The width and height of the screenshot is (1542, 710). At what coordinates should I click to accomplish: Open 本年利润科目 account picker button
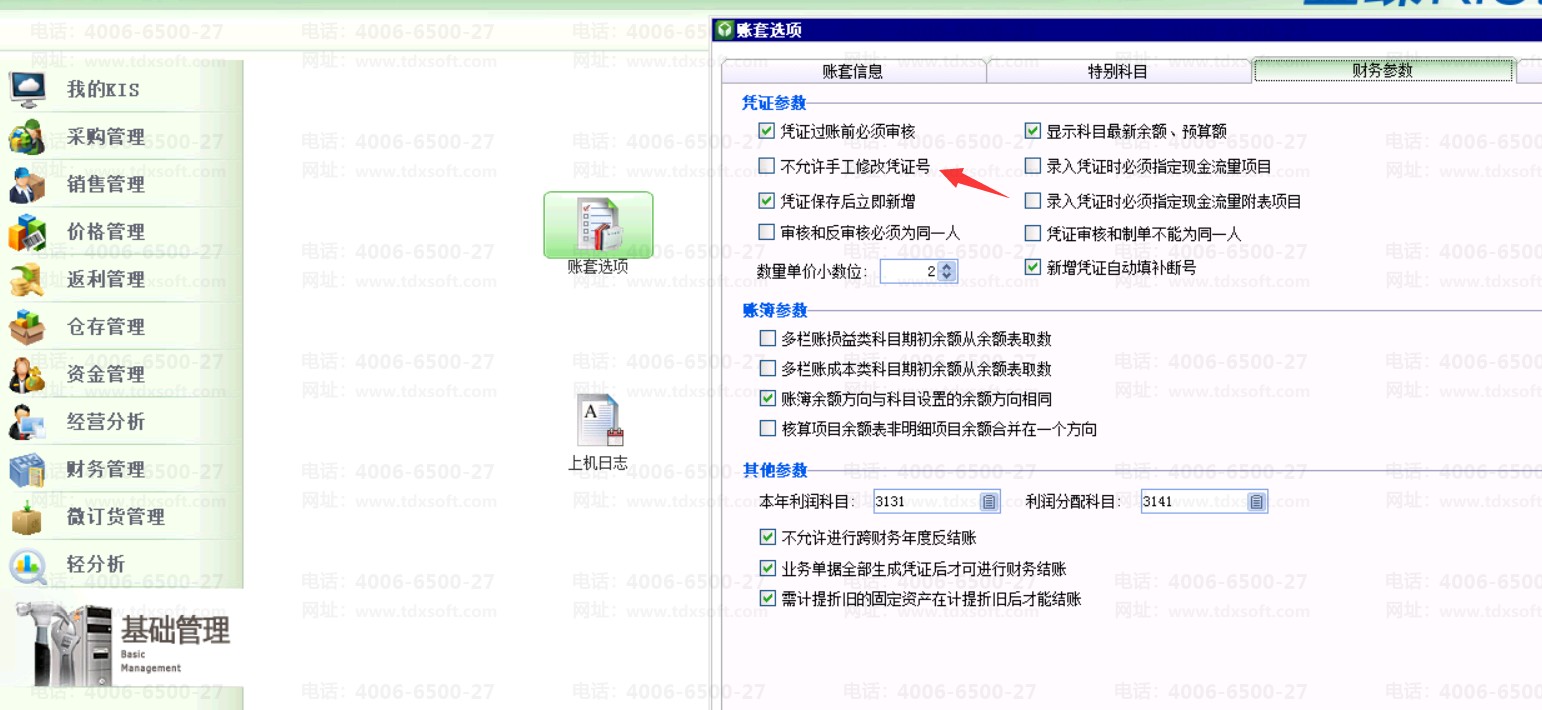point(989,502)
